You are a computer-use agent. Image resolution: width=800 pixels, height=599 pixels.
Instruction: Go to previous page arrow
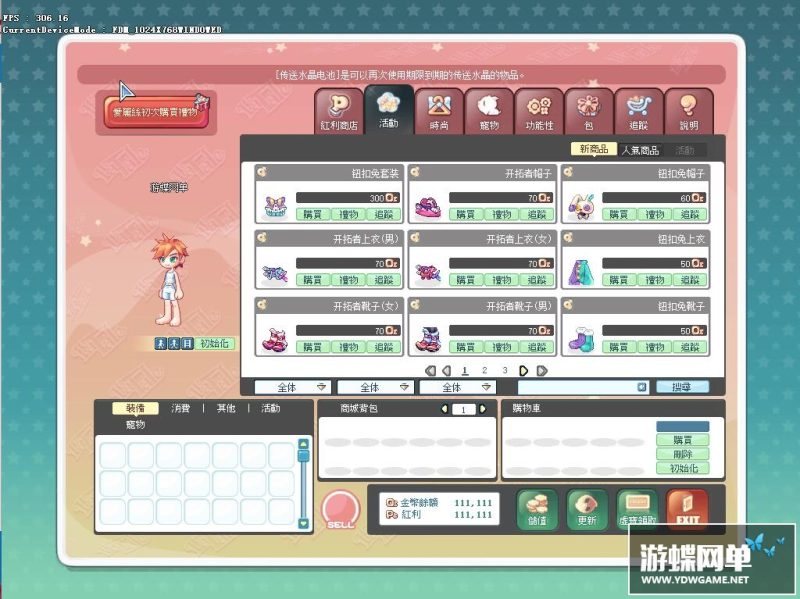tap(447, 370)
